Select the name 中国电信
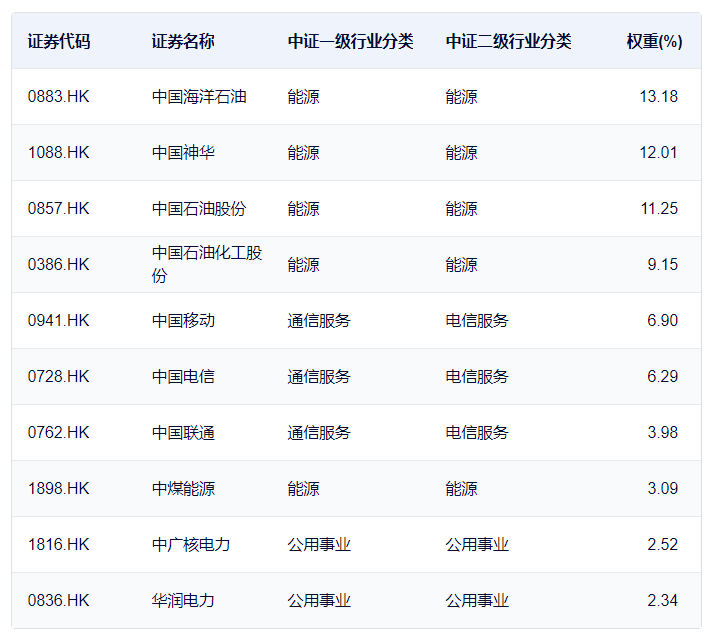Viewport: 710px width, 638px height. point(183,376)
